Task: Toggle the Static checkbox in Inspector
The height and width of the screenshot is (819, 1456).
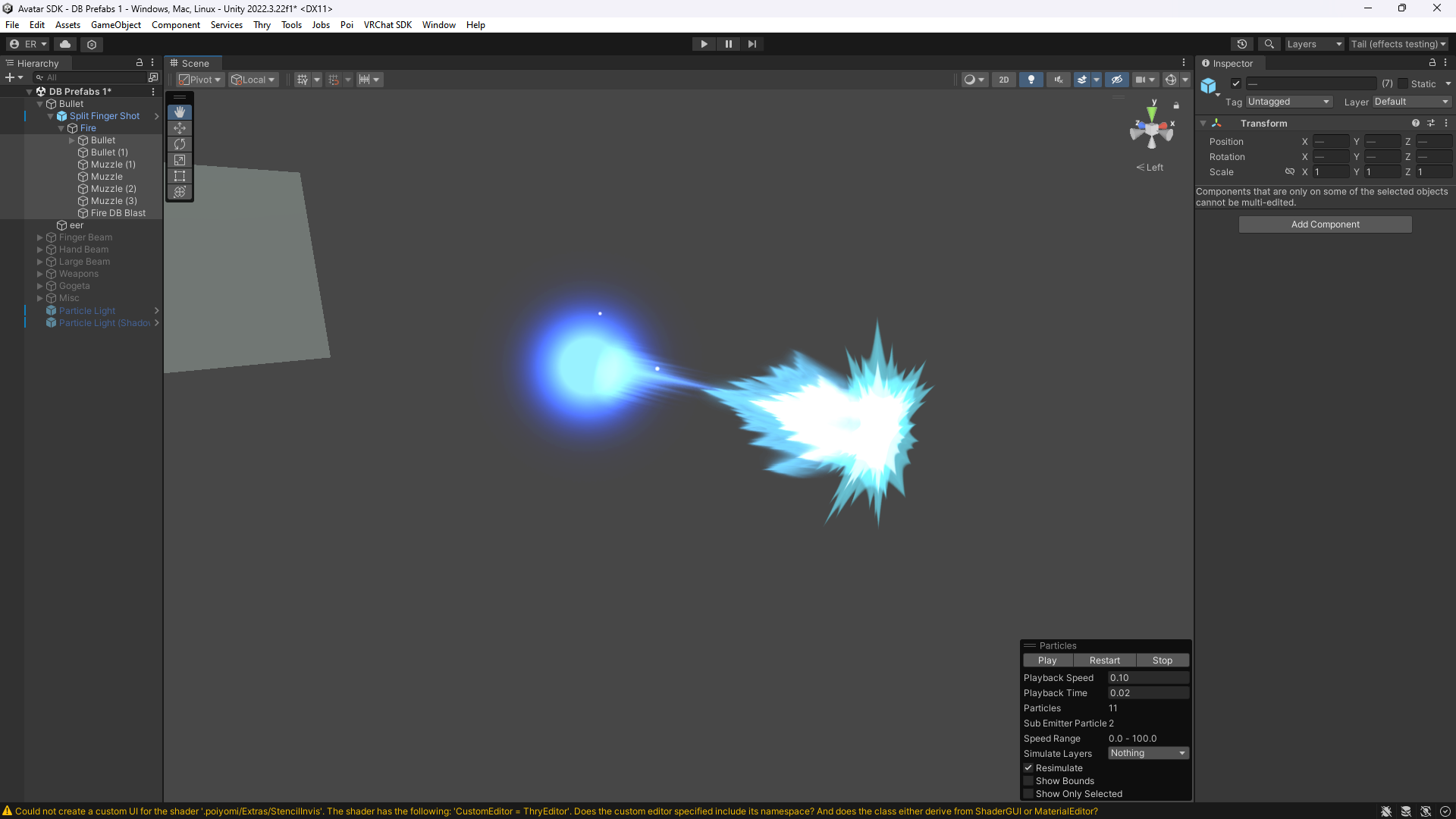Action: click(1403, 83)
